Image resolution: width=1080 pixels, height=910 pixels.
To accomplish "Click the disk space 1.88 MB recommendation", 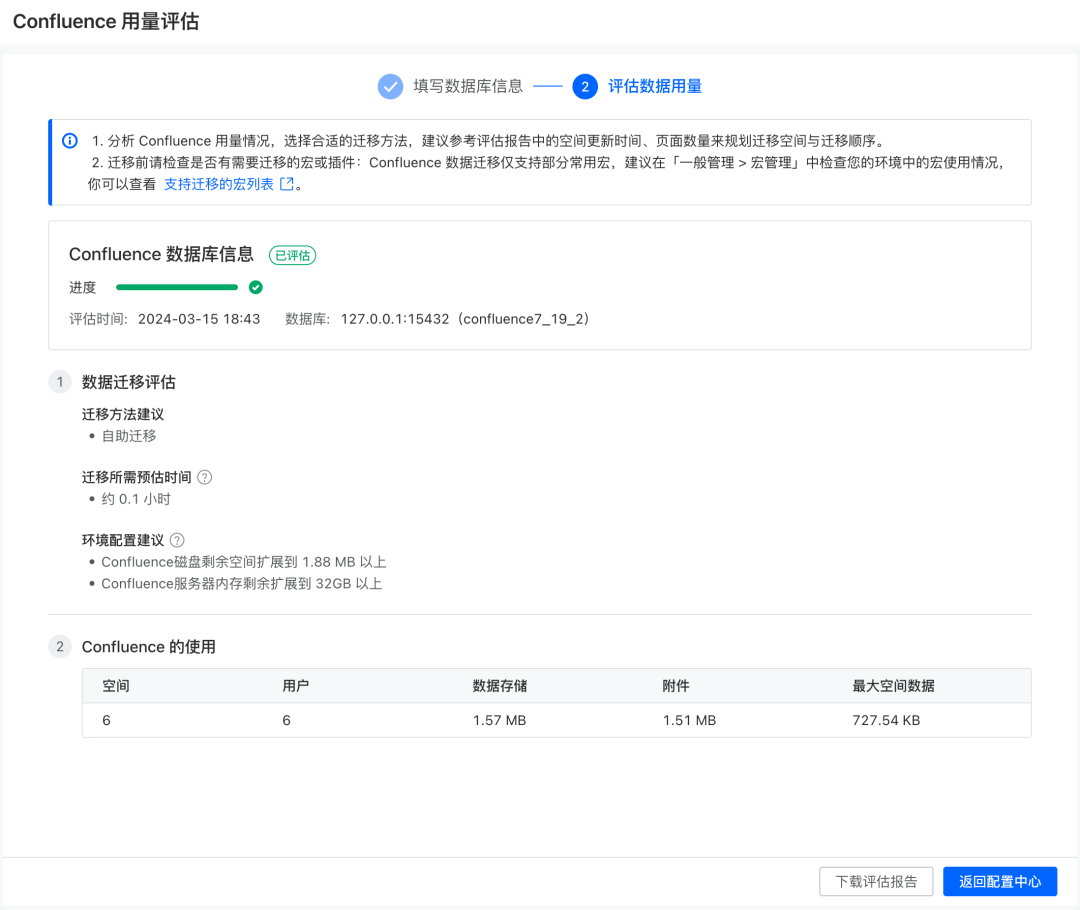I will [244, 562].
